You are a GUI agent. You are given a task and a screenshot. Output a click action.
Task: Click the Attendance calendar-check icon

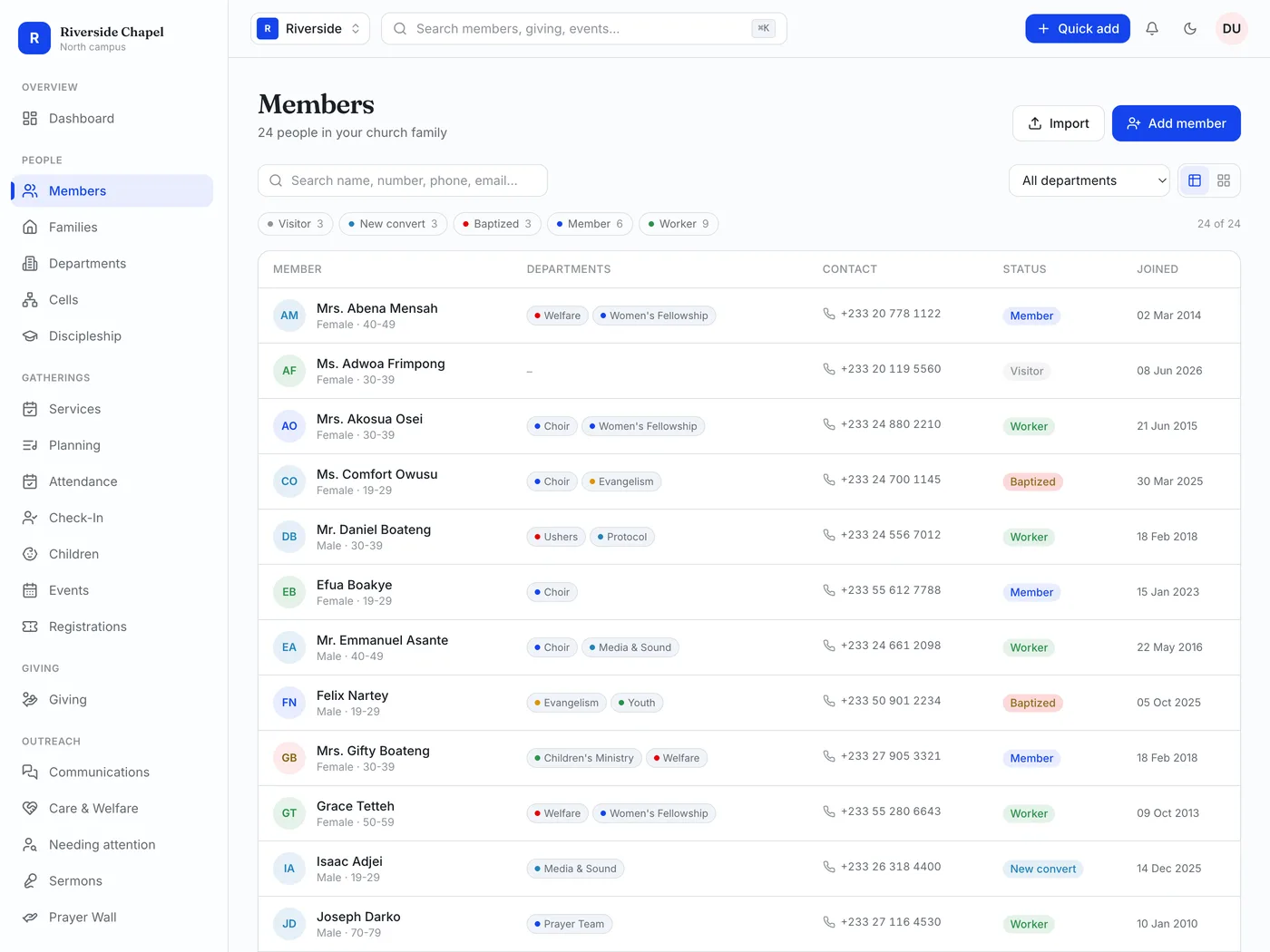(30, 481)
